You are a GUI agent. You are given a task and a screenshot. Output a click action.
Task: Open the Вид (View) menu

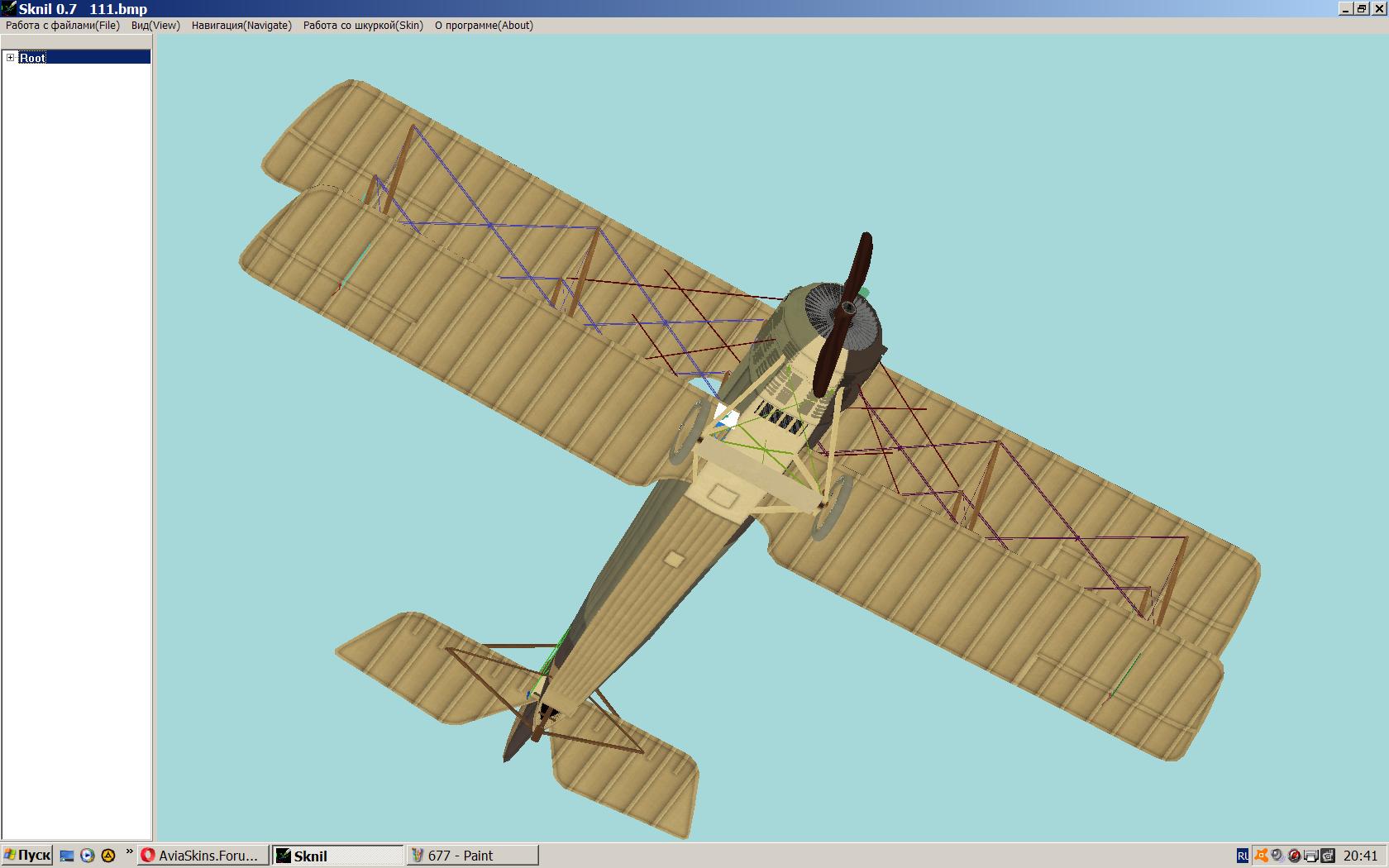(x=155, y=26)
